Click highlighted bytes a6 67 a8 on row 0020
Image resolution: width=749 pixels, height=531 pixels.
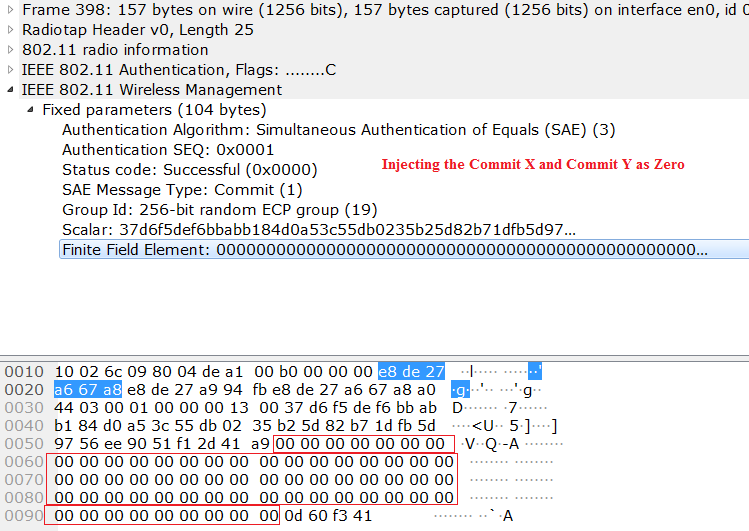coord(88,390)
